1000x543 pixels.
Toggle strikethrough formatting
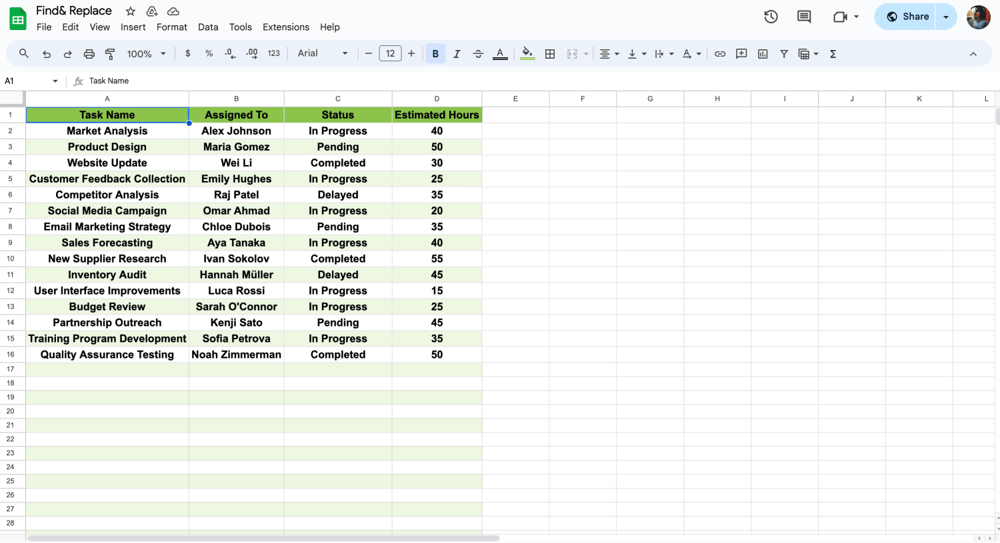pos(478,54)
